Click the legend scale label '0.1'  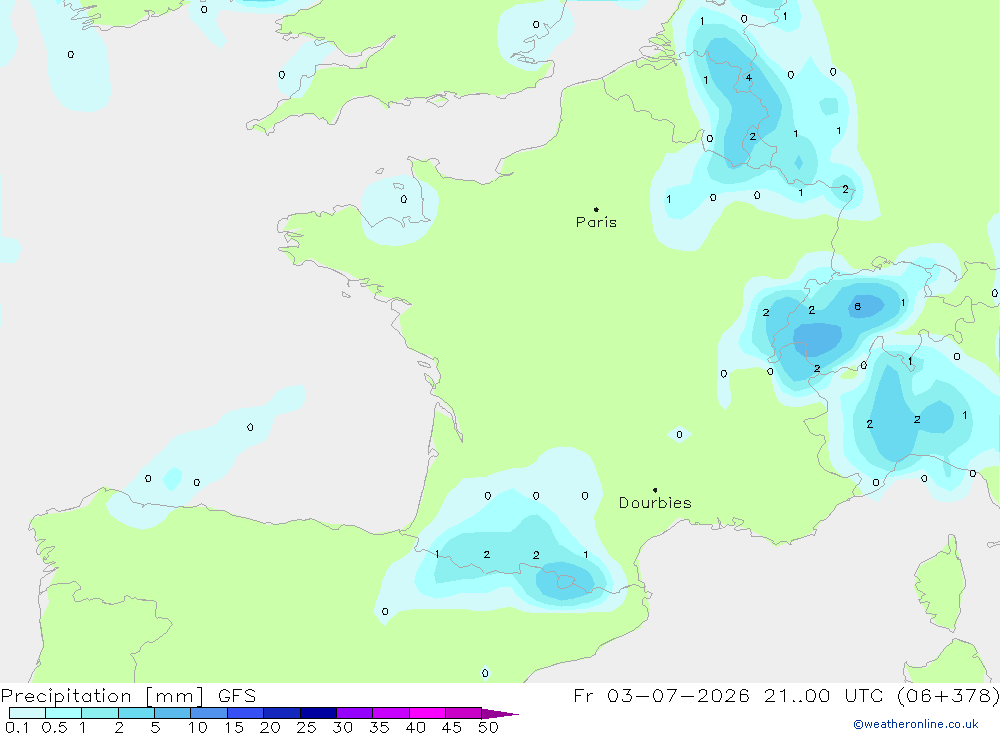tap(17, 727)
